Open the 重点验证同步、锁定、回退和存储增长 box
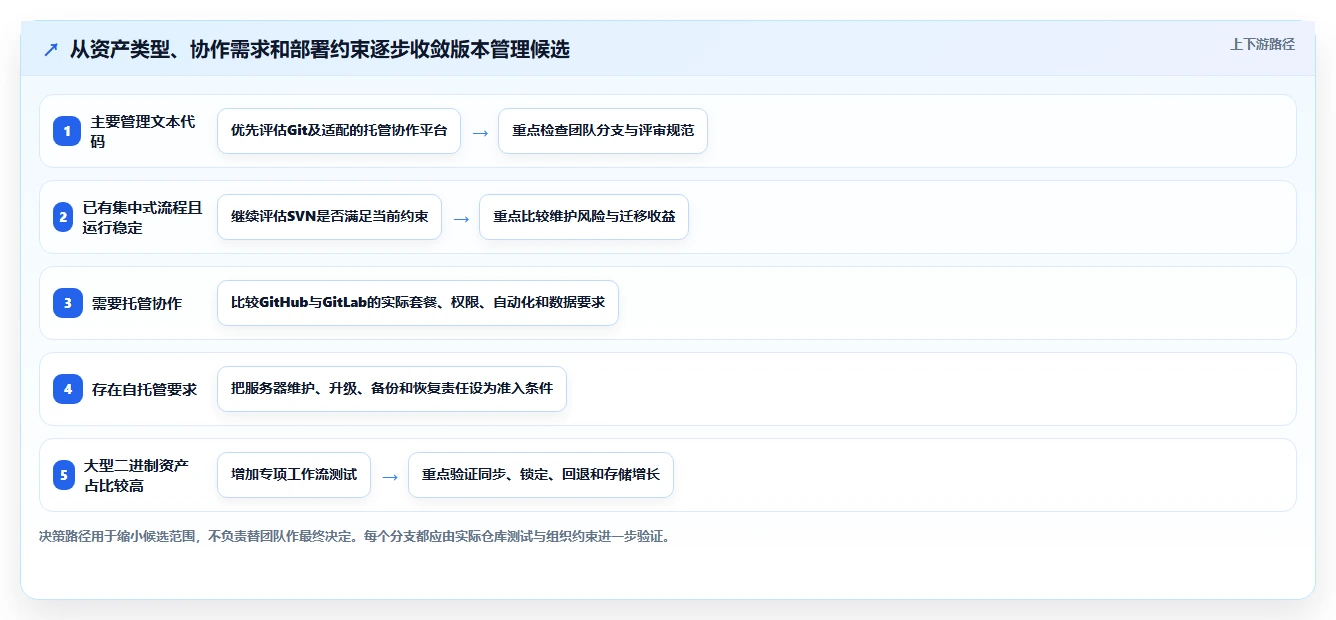 tap(541, 475)
